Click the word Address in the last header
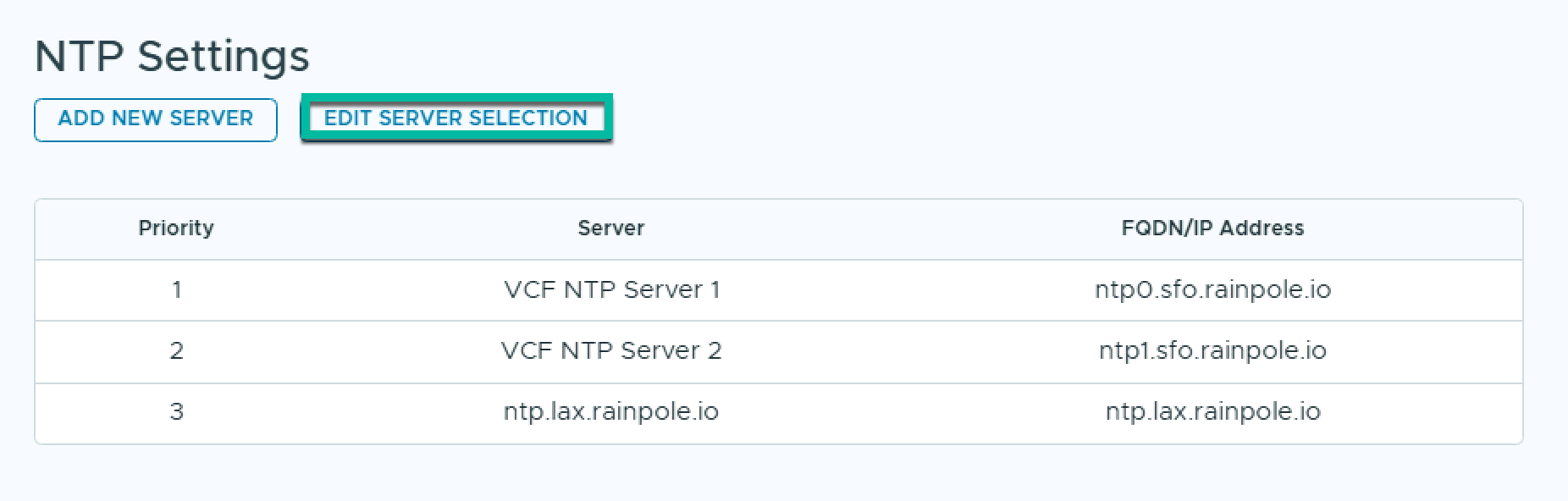This screenshot has height=501, width=1568. coord(1262,228)
